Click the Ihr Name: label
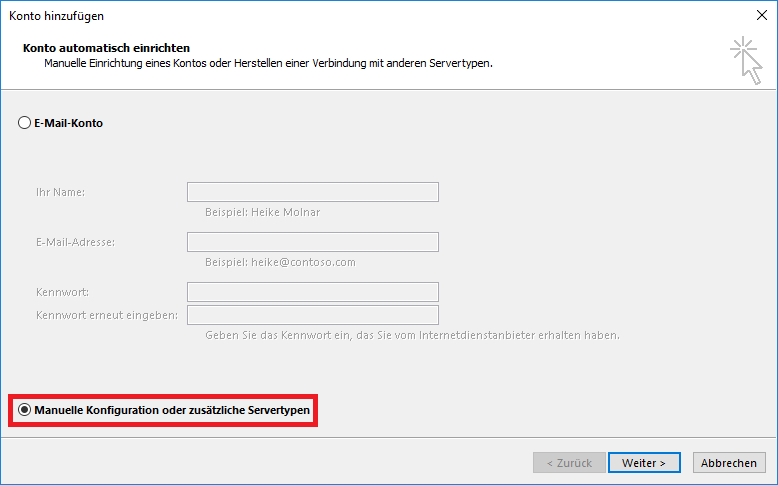 pos(60,192)
